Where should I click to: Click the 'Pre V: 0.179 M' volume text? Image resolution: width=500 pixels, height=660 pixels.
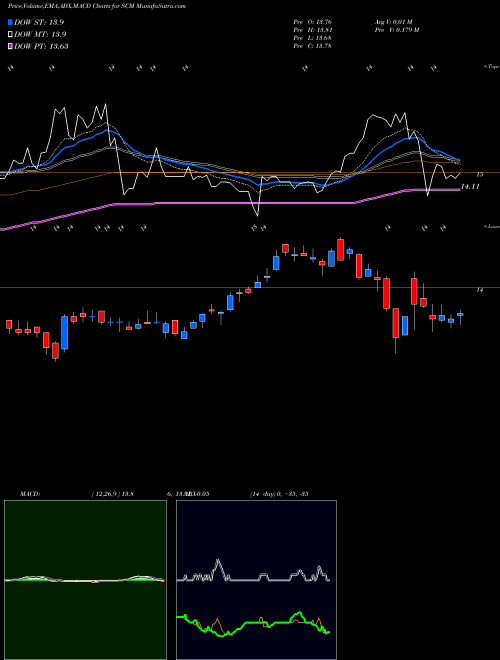point(396,29)
